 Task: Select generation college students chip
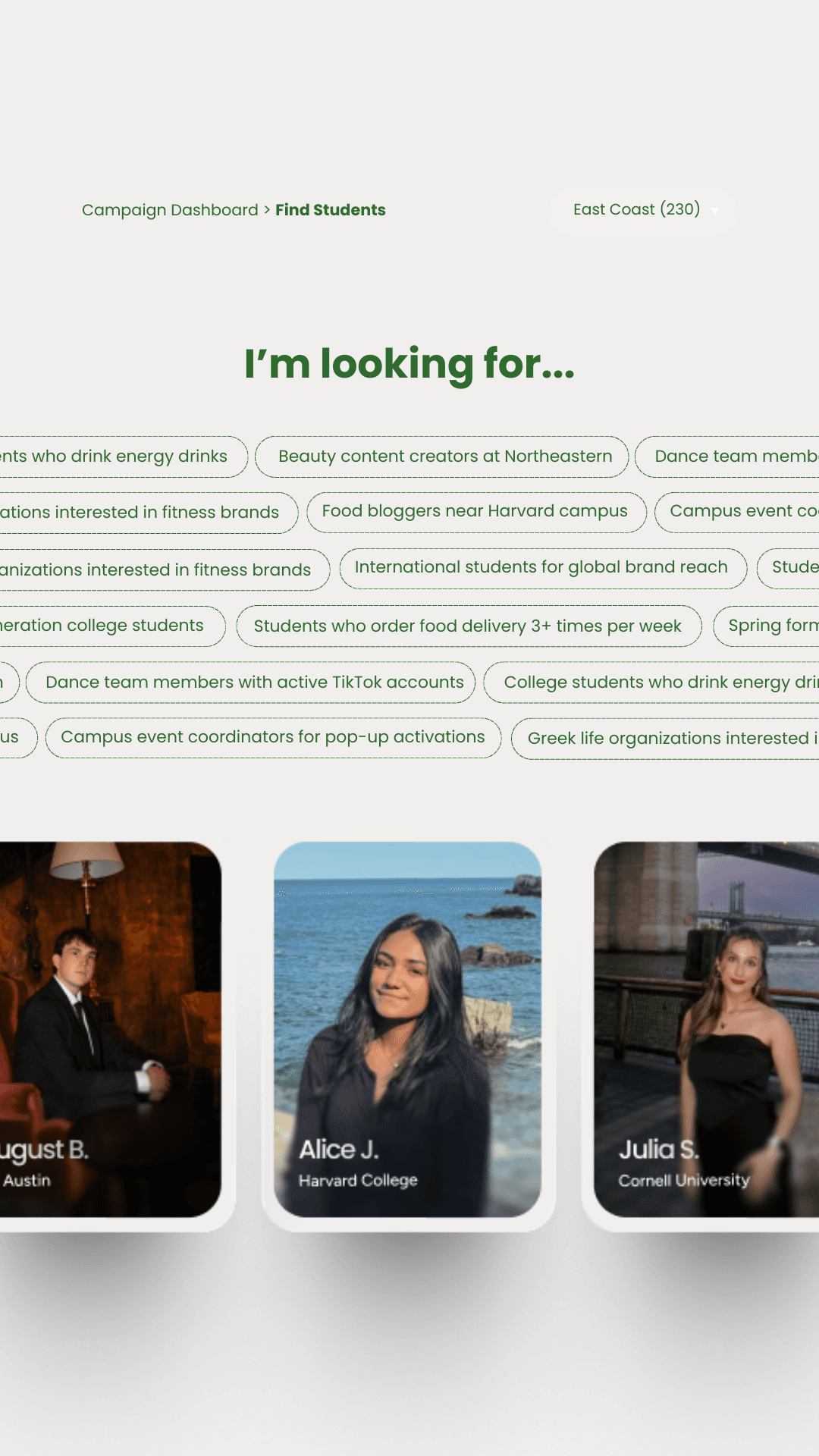tap(112, 626)
